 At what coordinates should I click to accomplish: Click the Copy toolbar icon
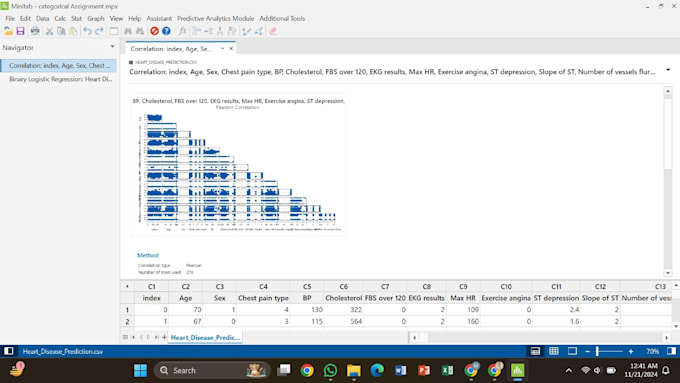[61, 31]
